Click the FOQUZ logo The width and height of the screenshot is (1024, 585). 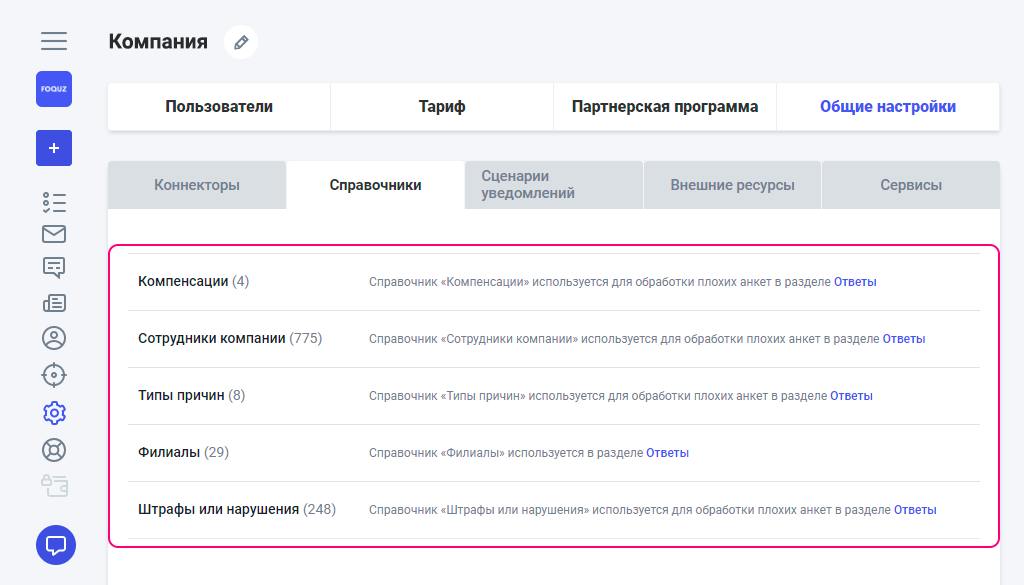click(x=54, y=89)
